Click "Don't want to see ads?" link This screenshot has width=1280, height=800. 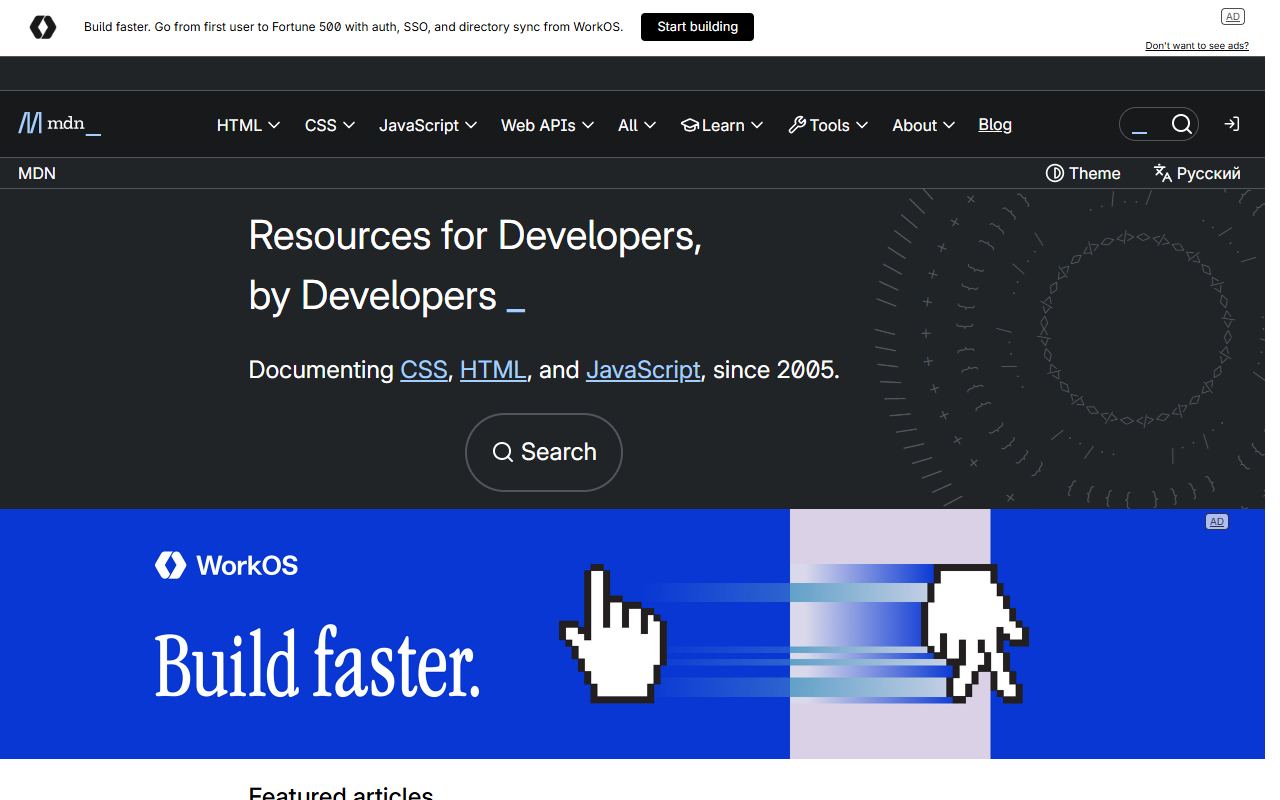point(1197,46)
